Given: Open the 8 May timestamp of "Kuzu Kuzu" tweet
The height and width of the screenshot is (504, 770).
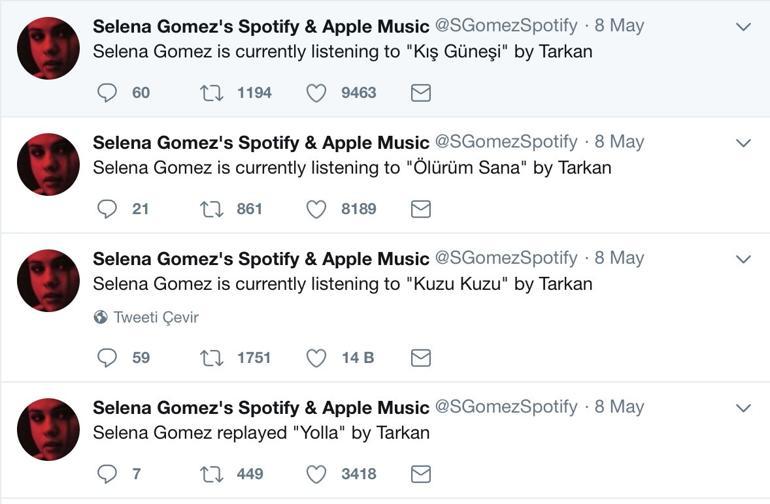Looking at the screenshot, I should [x=619, y=258].
